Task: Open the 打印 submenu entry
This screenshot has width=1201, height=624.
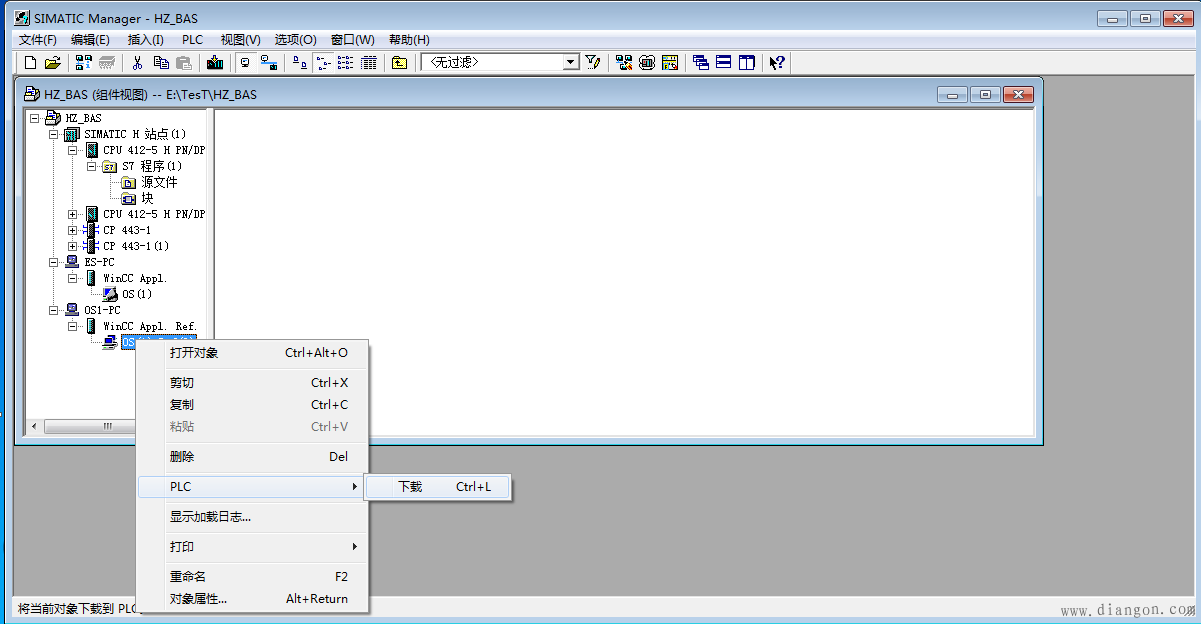Action: pyautogui.click(x=252, y=547)
